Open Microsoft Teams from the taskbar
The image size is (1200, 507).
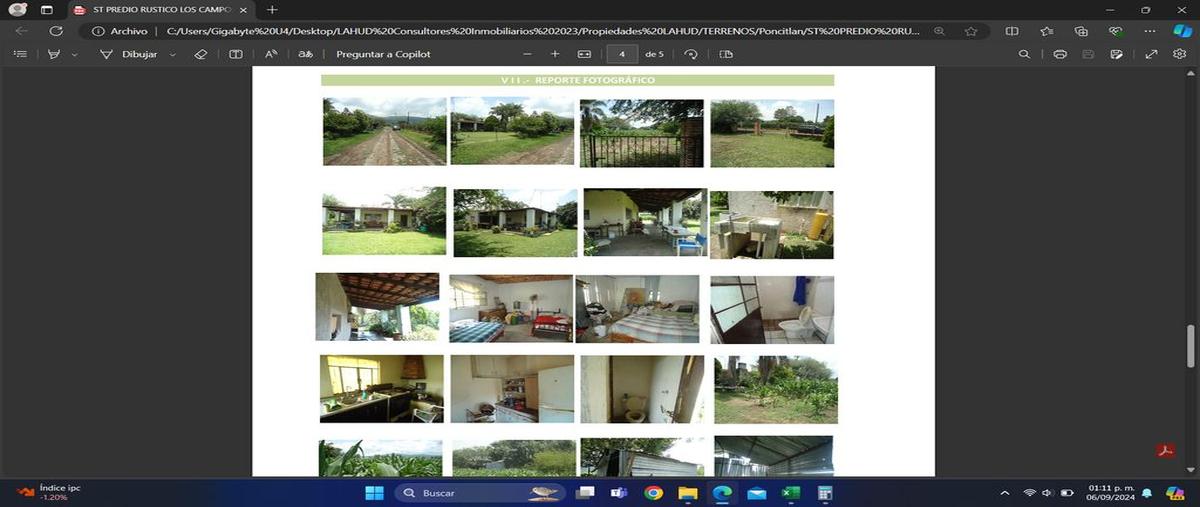pyautogui.click(x=619, y=493)
